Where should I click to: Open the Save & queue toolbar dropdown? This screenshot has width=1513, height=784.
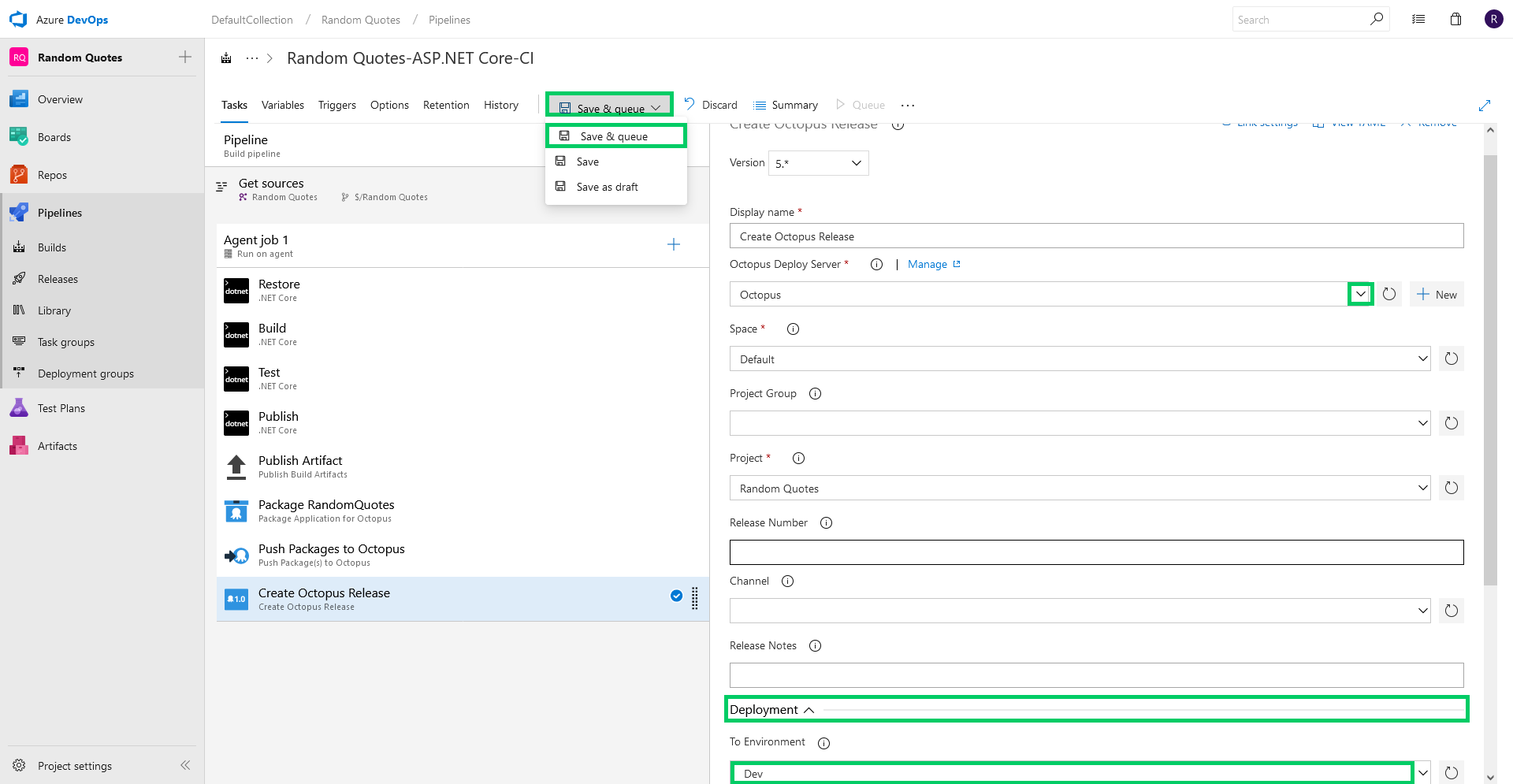(x=610, y=106)
